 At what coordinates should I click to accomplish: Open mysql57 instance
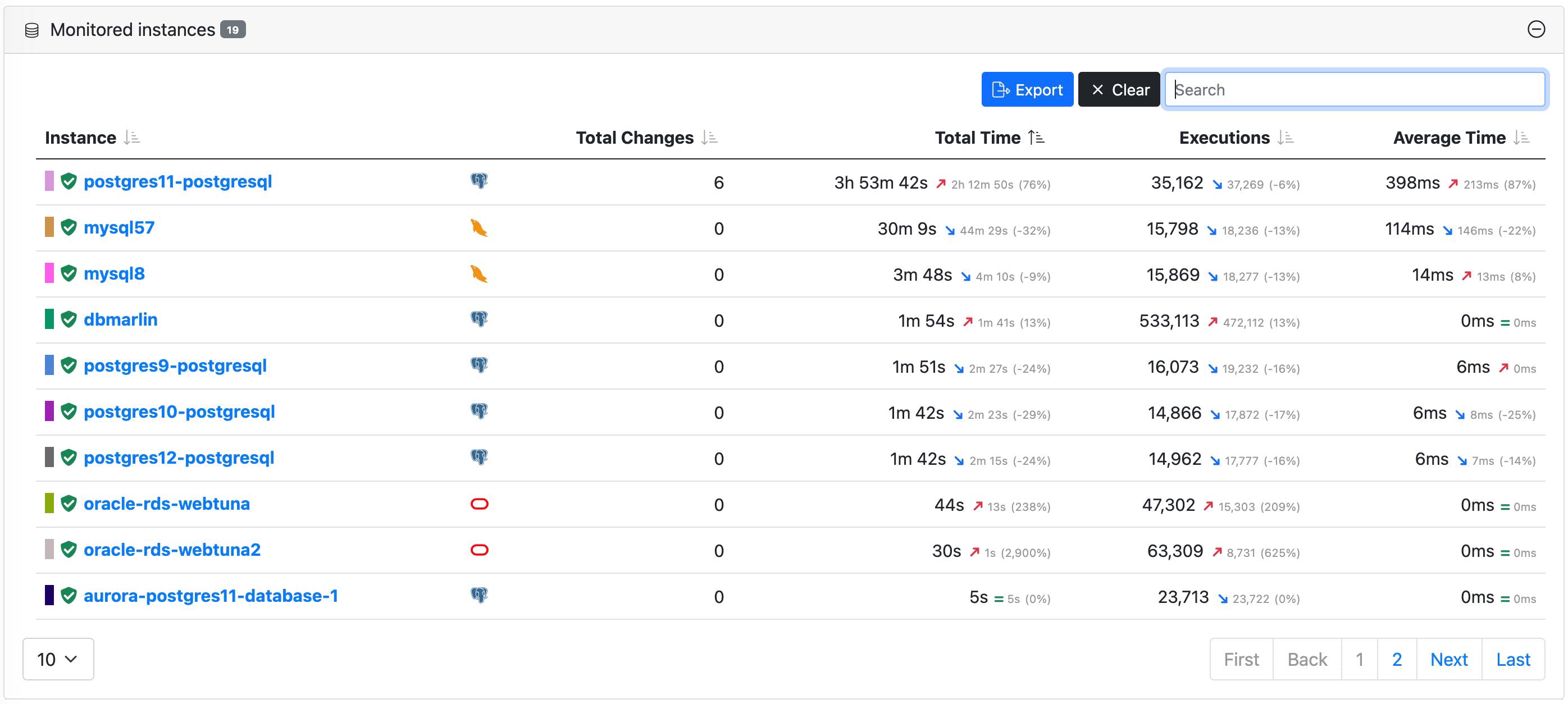(119, 227)
